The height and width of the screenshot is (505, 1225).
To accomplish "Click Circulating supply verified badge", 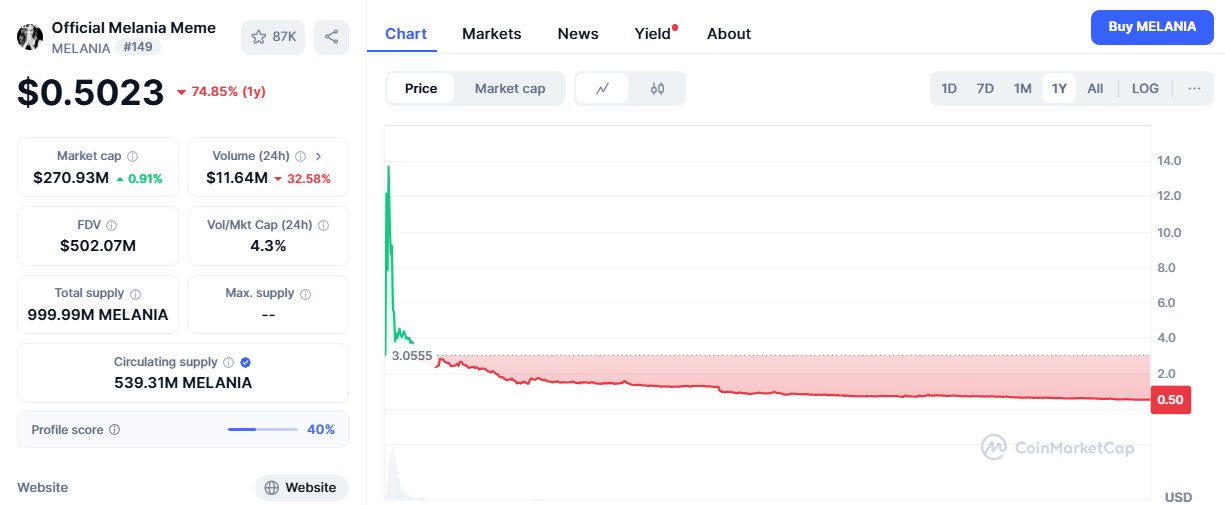I will click(x=245, y=362).
